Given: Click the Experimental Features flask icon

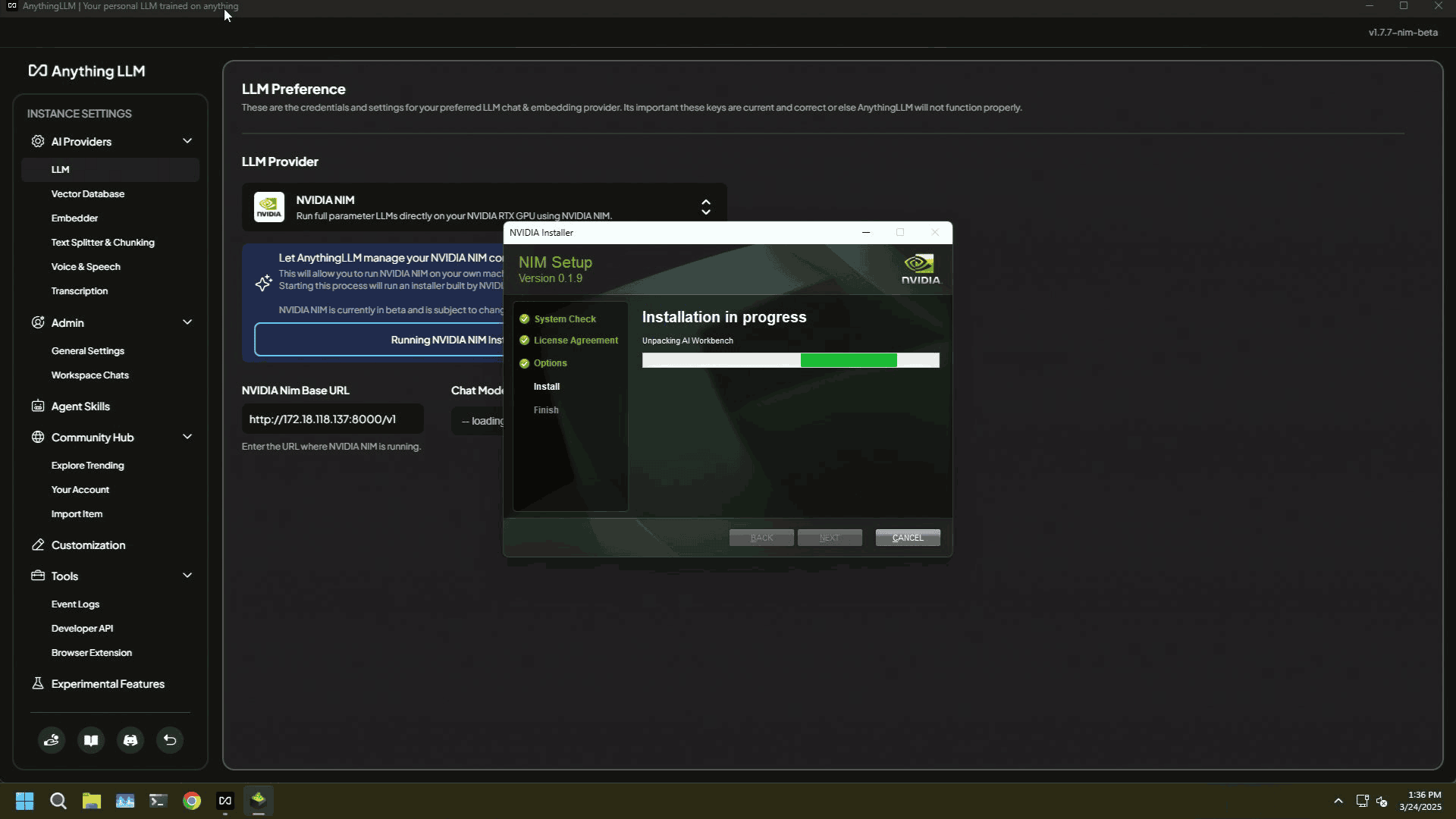Looking at the screenshot, I should pos(36,683).
